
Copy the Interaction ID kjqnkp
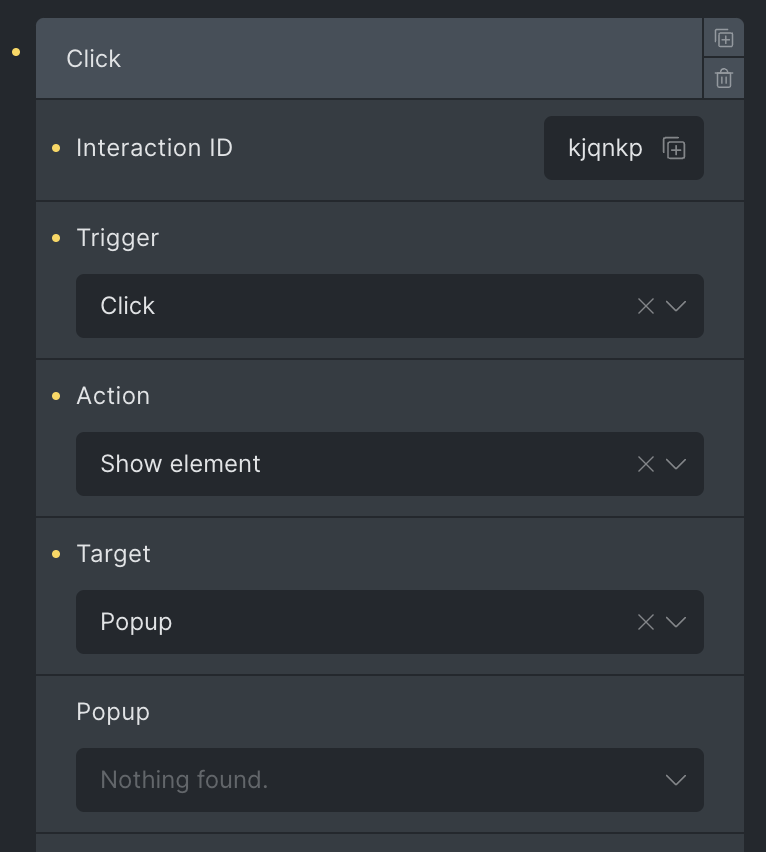pos(674,148)
